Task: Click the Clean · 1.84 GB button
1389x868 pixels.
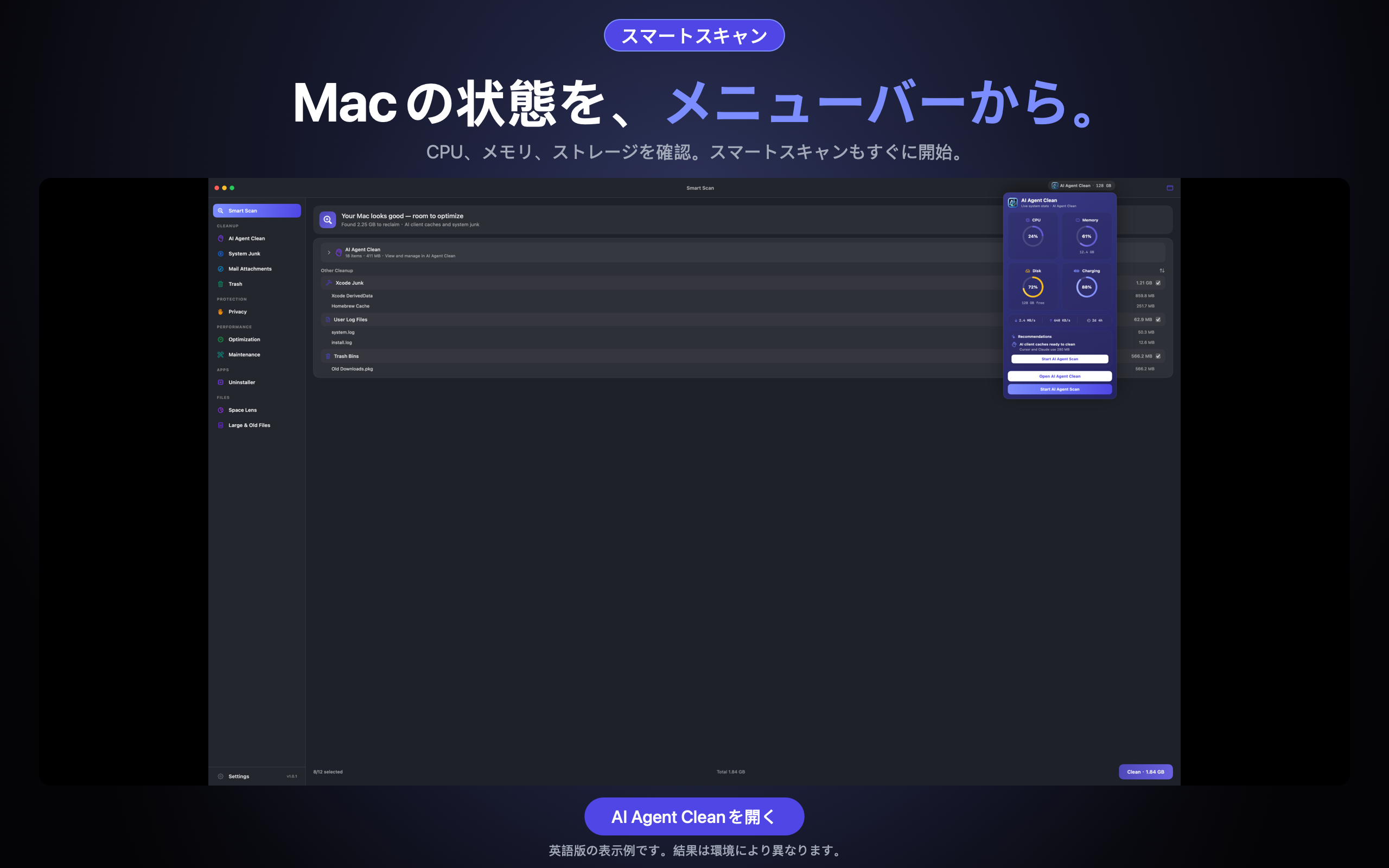Action: [x=1145, y=771]
